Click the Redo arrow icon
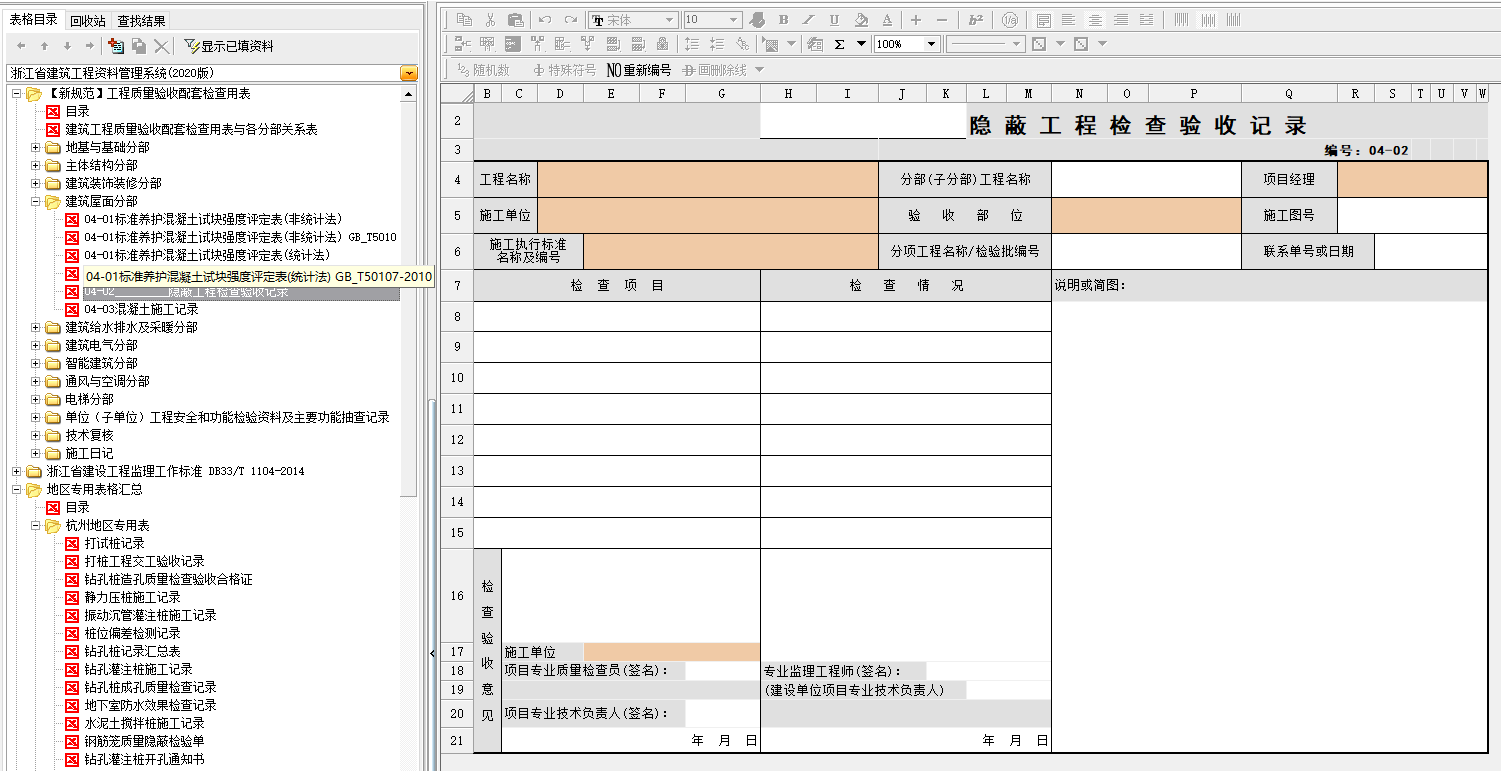The width and height of the screenshot is (1501, 771). (571, 20)
